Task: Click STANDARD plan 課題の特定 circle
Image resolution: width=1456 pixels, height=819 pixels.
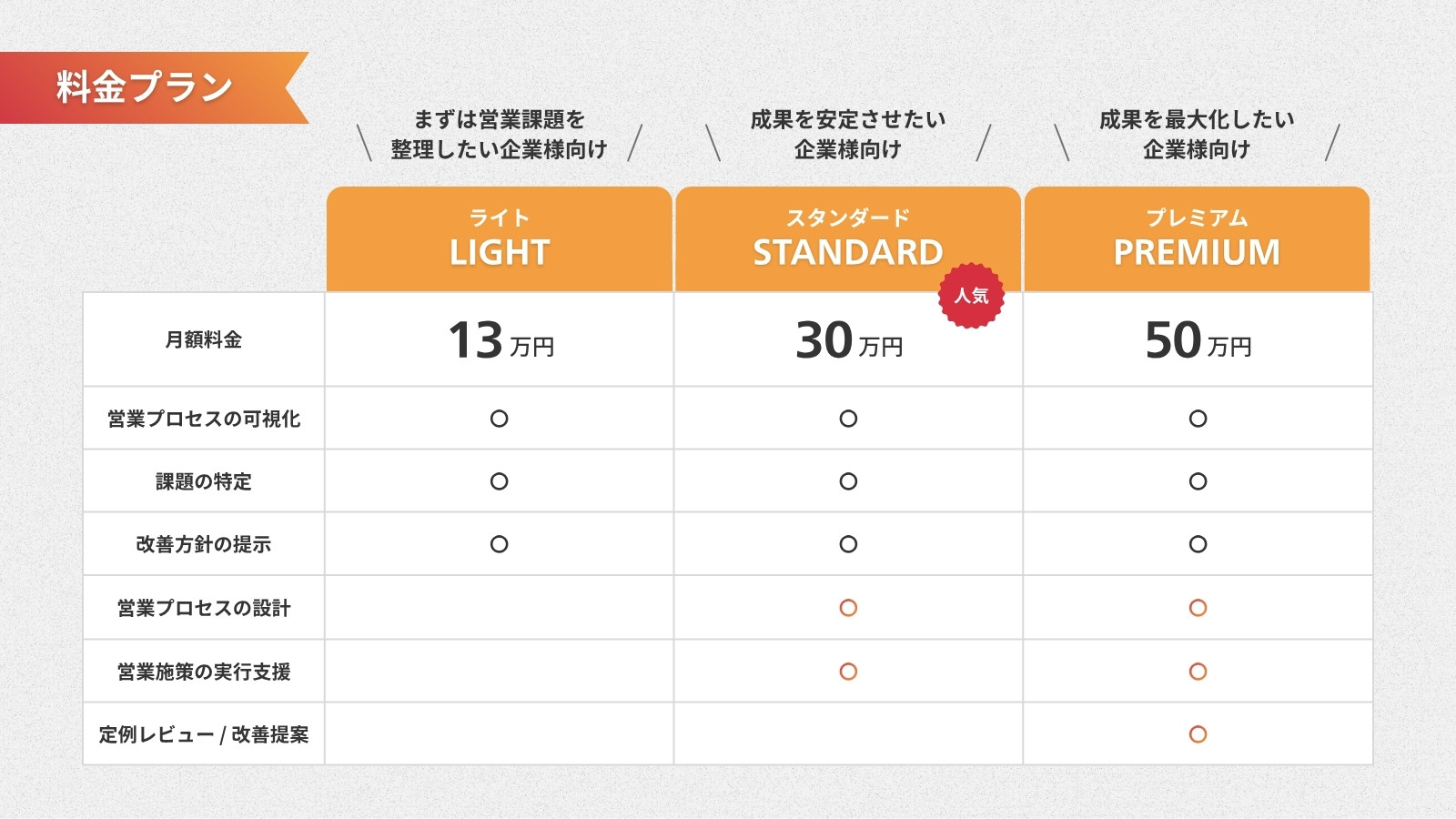Action: 848,481
